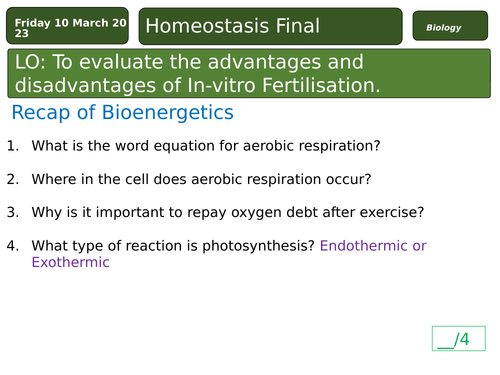Click the word Fertilisation in the objective
Viewport: 500px width, 375px height.
[x=321, y=85]
